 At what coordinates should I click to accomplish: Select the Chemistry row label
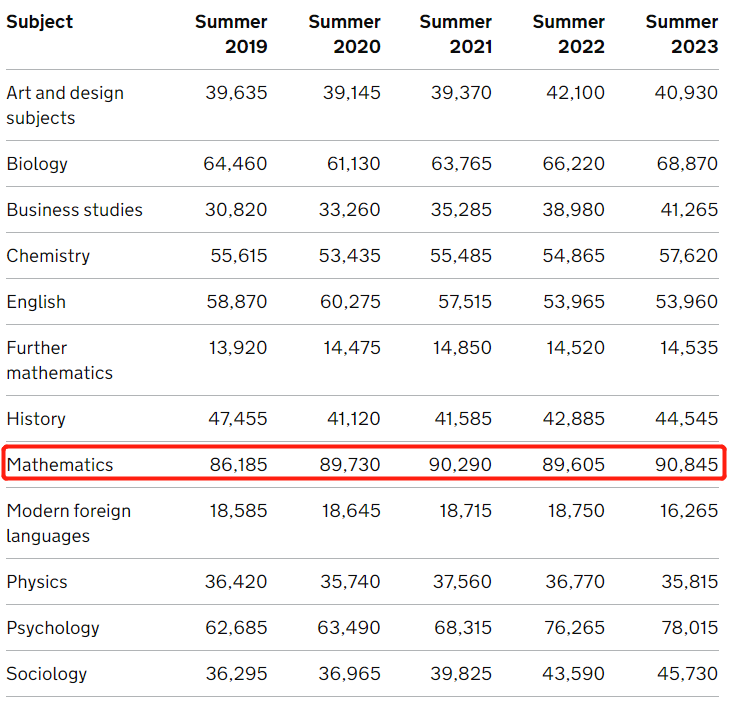(x=48, y=256)
